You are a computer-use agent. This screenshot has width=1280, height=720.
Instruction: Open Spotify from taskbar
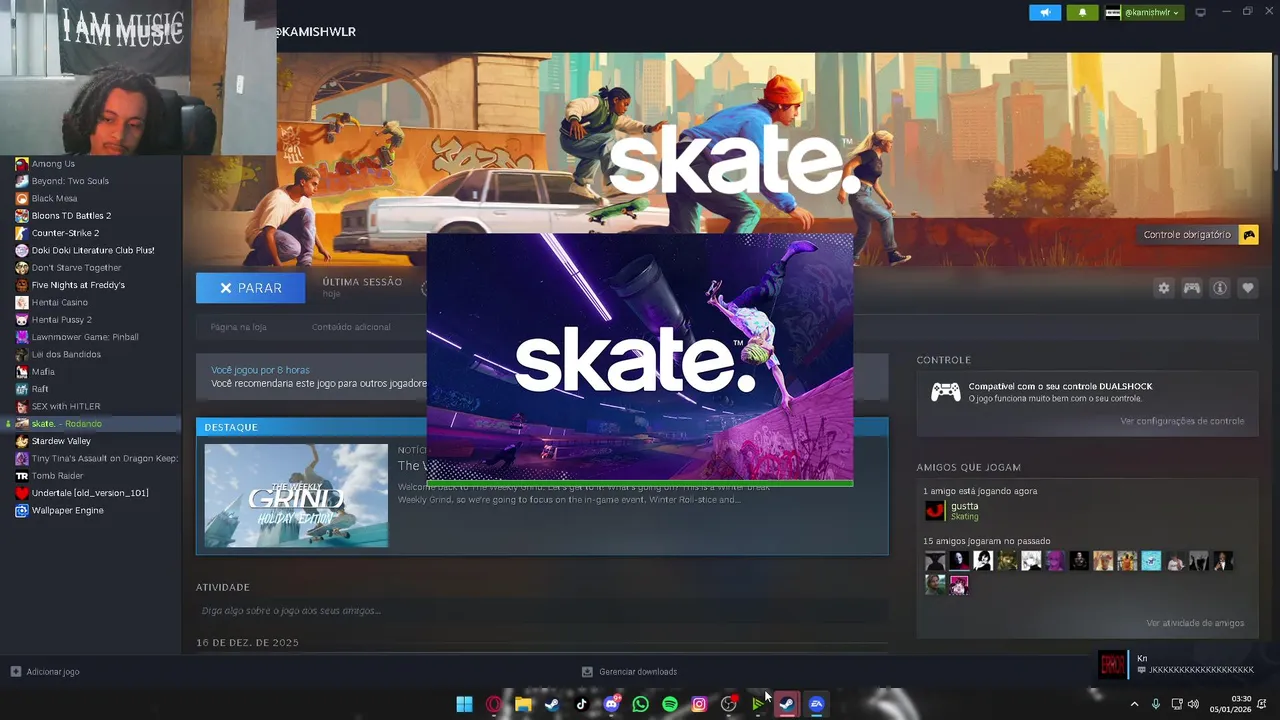click(x=670, y=704)
